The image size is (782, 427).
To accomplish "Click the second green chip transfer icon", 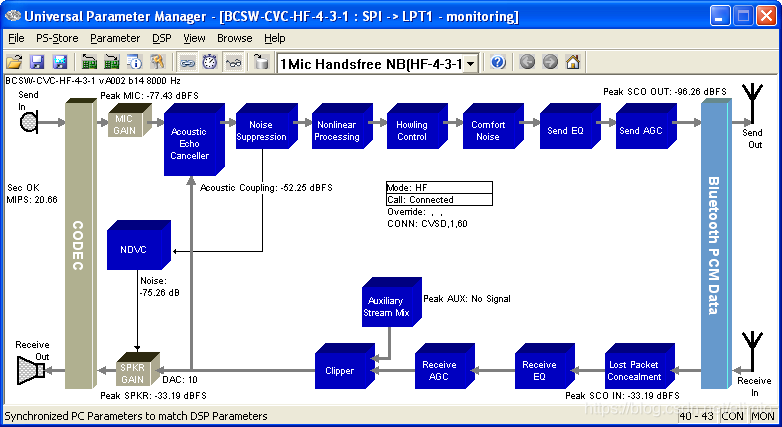I will pyautogui.click(x=111, y=62).
